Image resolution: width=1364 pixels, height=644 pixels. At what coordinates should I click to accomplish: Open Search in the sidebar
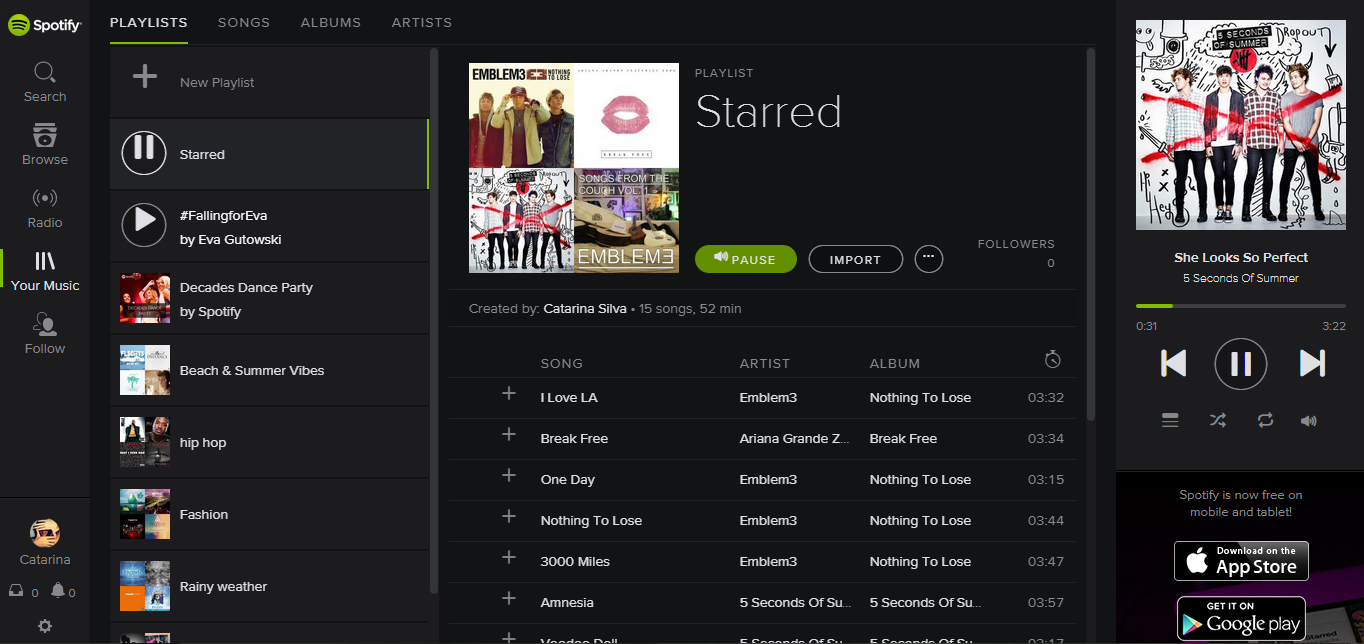pos(45,82)
